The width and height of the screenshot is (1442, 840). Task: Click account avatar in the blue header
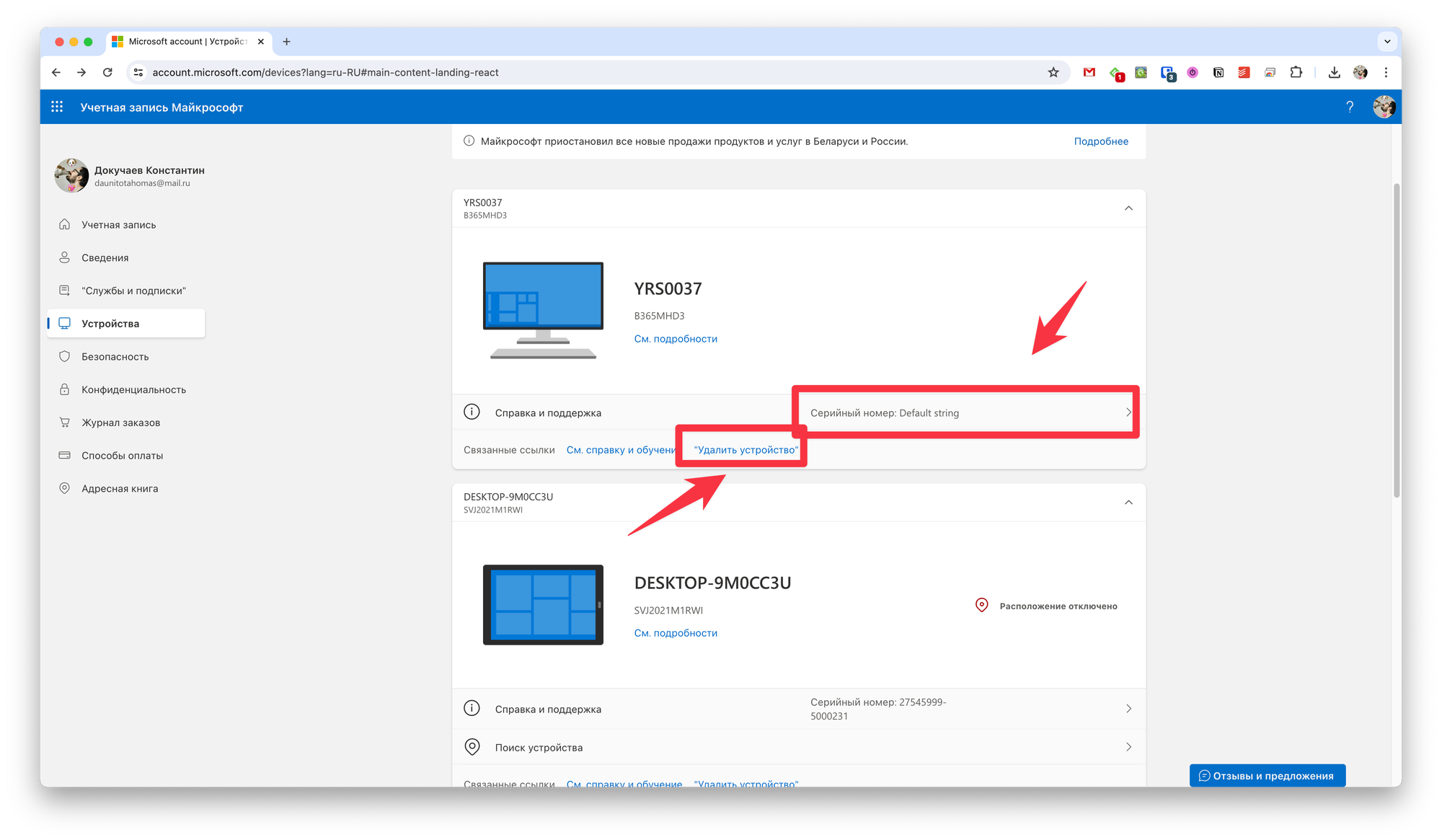[1384, 107]
